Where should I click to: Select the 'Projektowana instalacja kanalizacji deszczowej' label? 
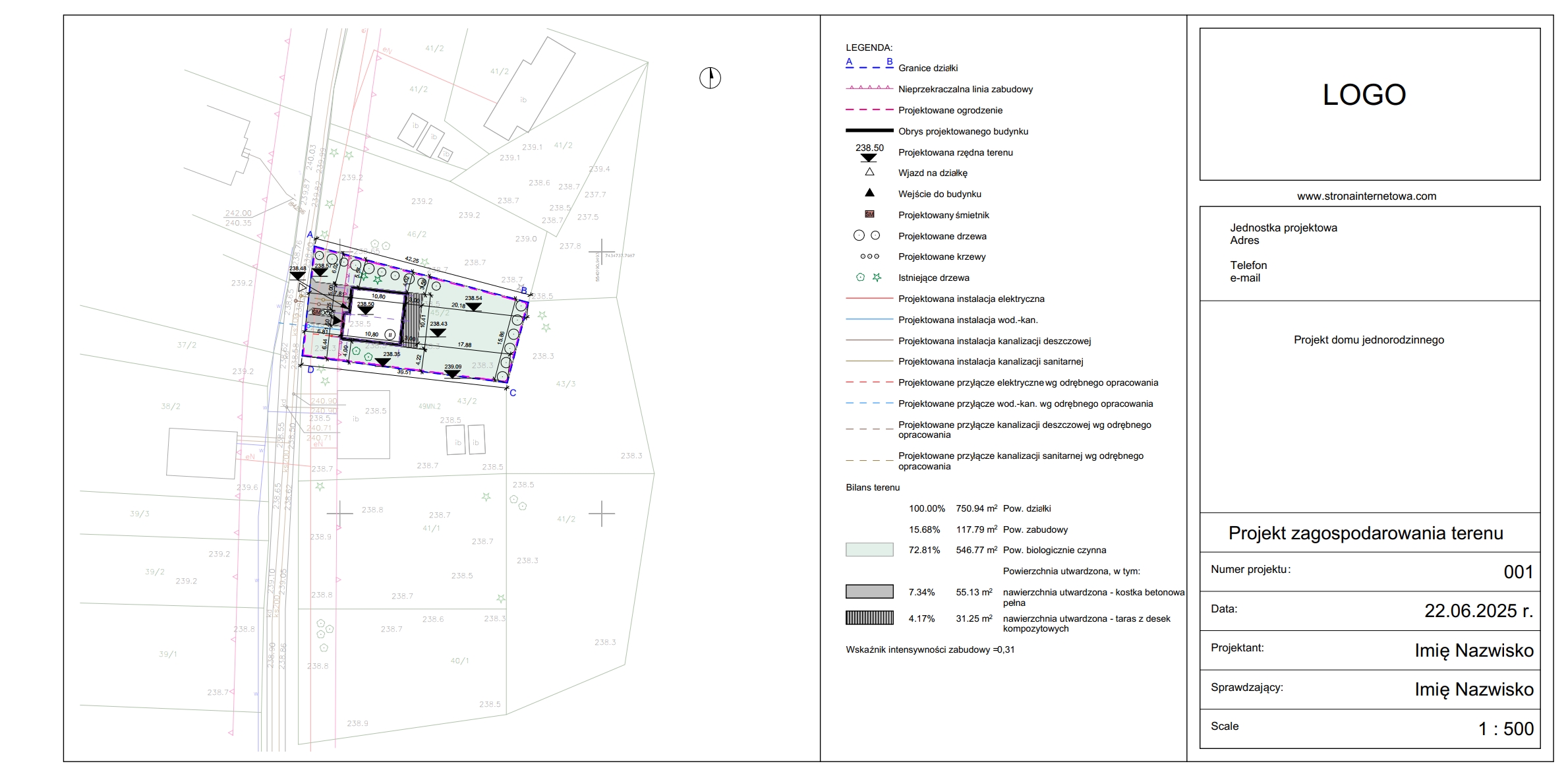[x=995, y=341]
